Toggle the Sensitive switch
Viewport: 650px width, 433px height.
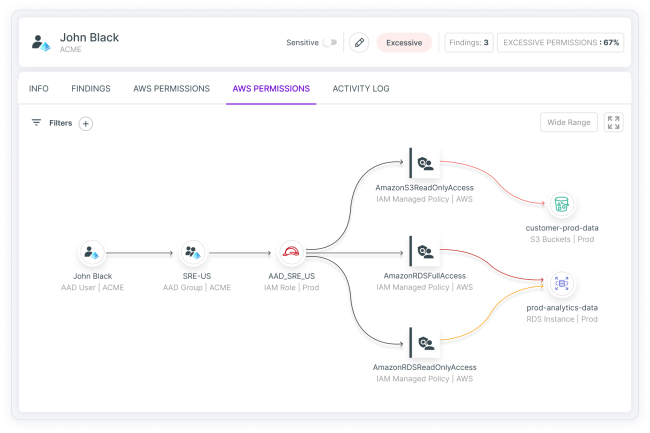329,43
